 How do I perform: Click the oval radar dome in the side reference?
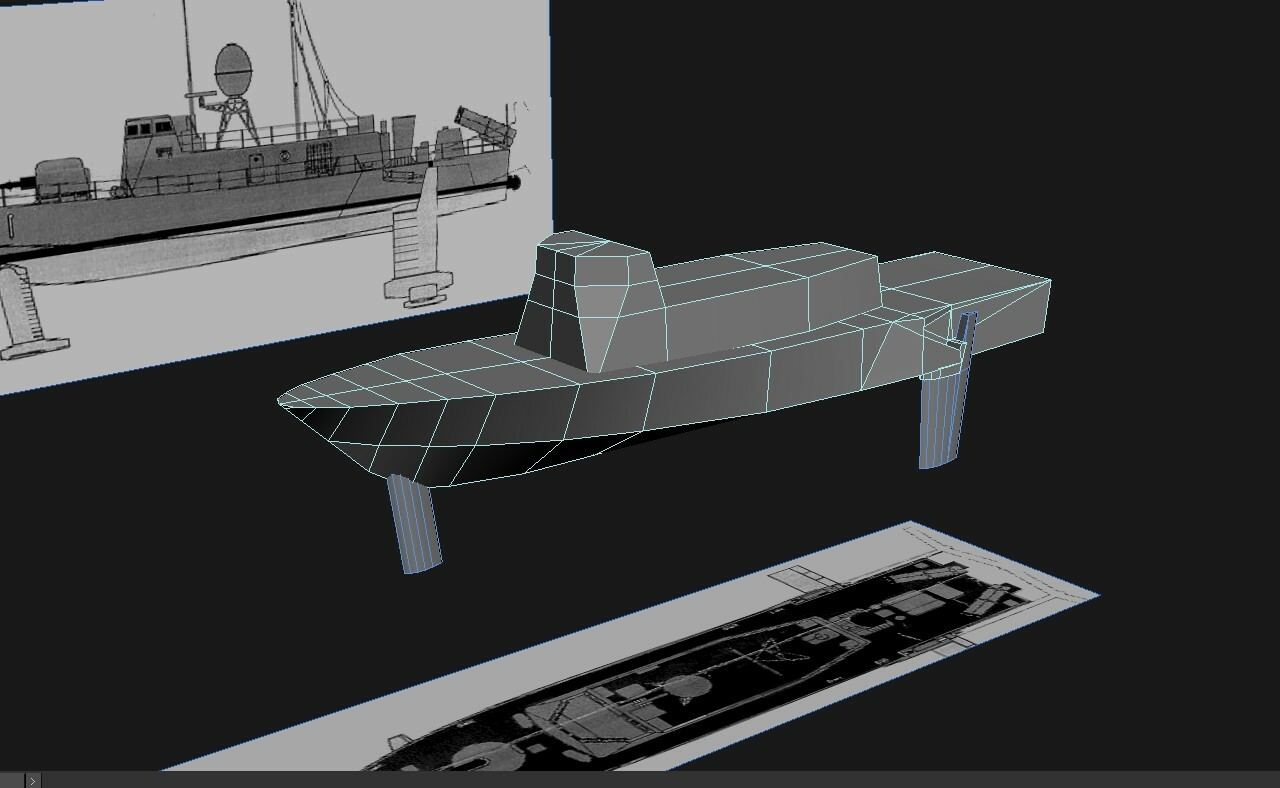[233, 68]
